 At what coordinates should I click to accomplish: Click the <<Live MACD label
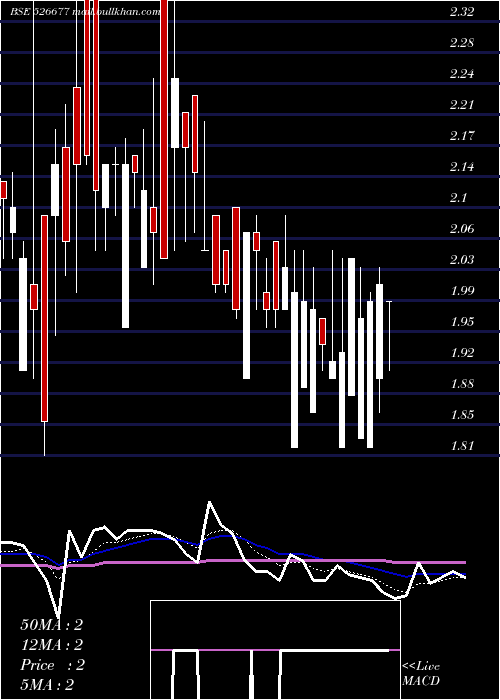421,673
